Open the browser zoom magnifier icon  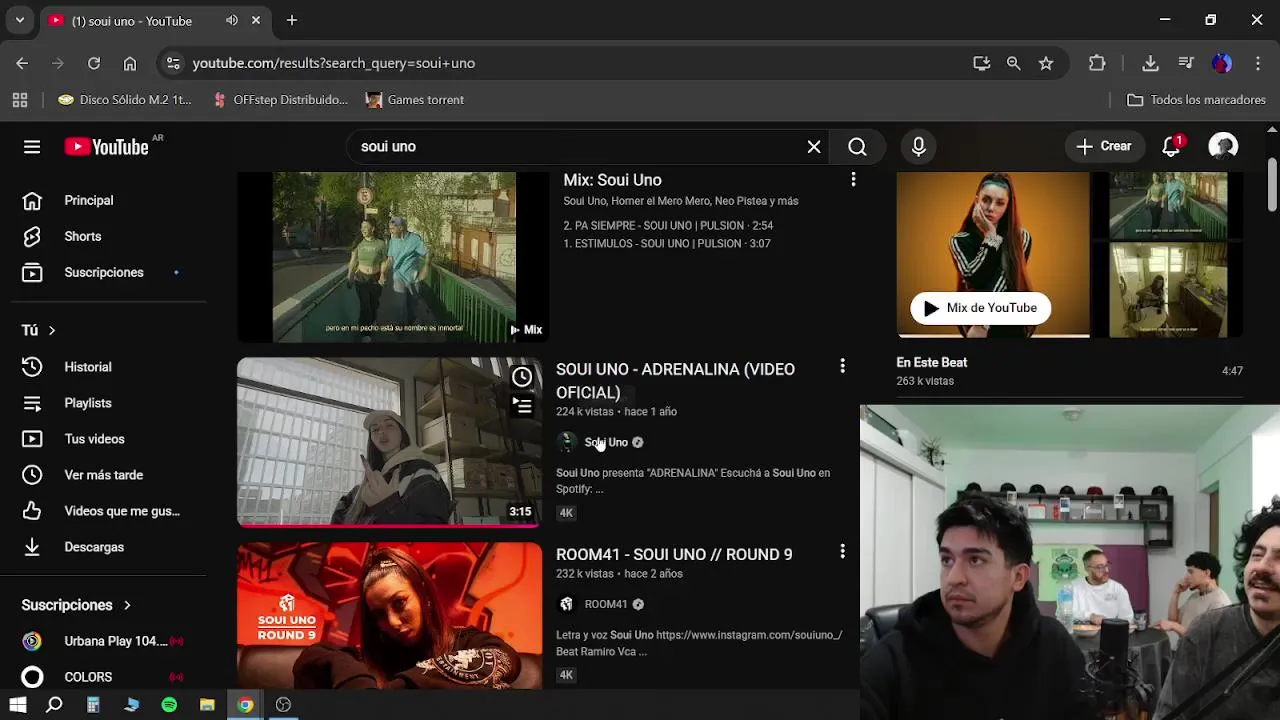pos(1014,63)
